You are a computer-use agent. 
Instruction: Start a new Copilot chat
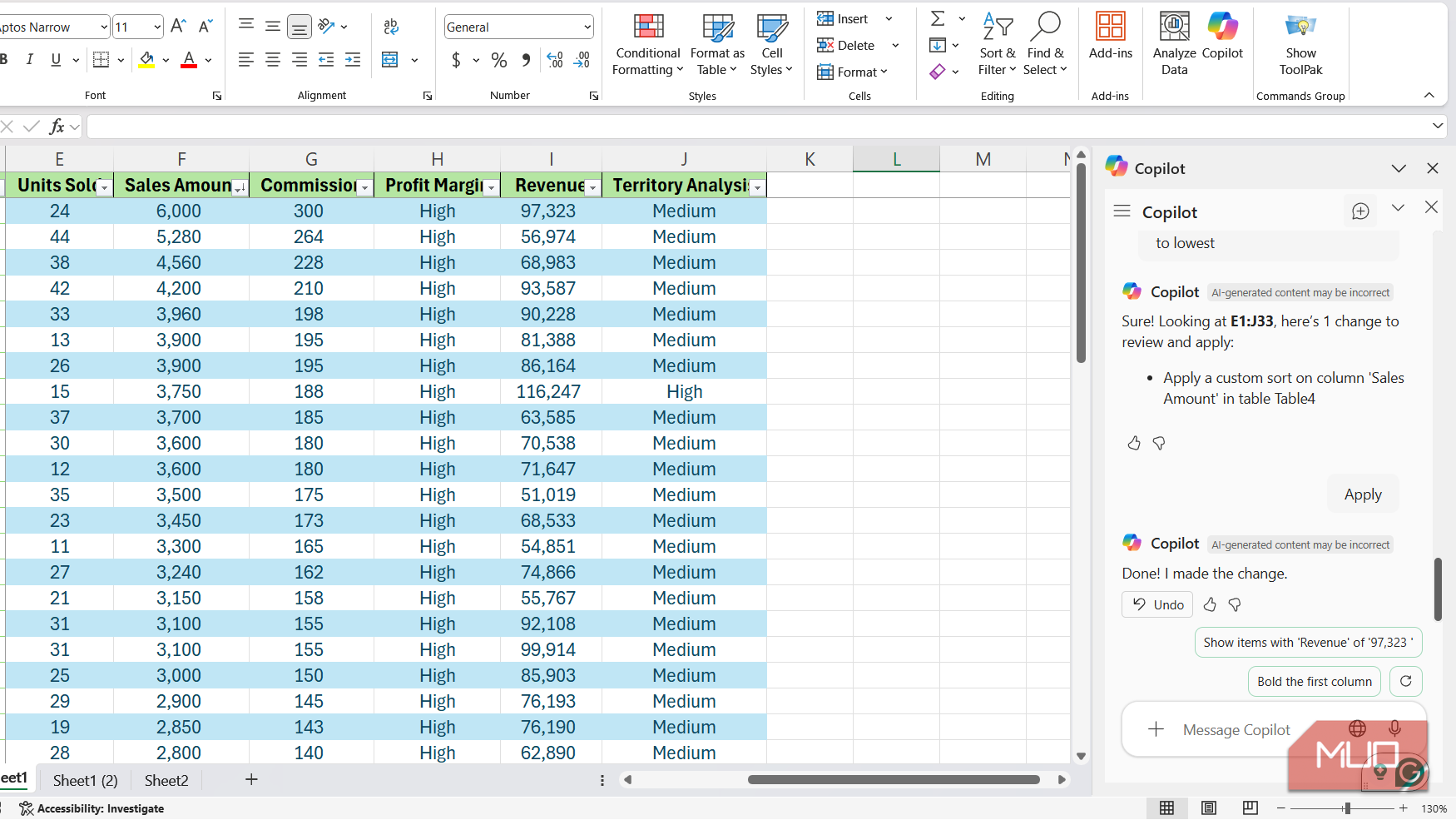1360,211
